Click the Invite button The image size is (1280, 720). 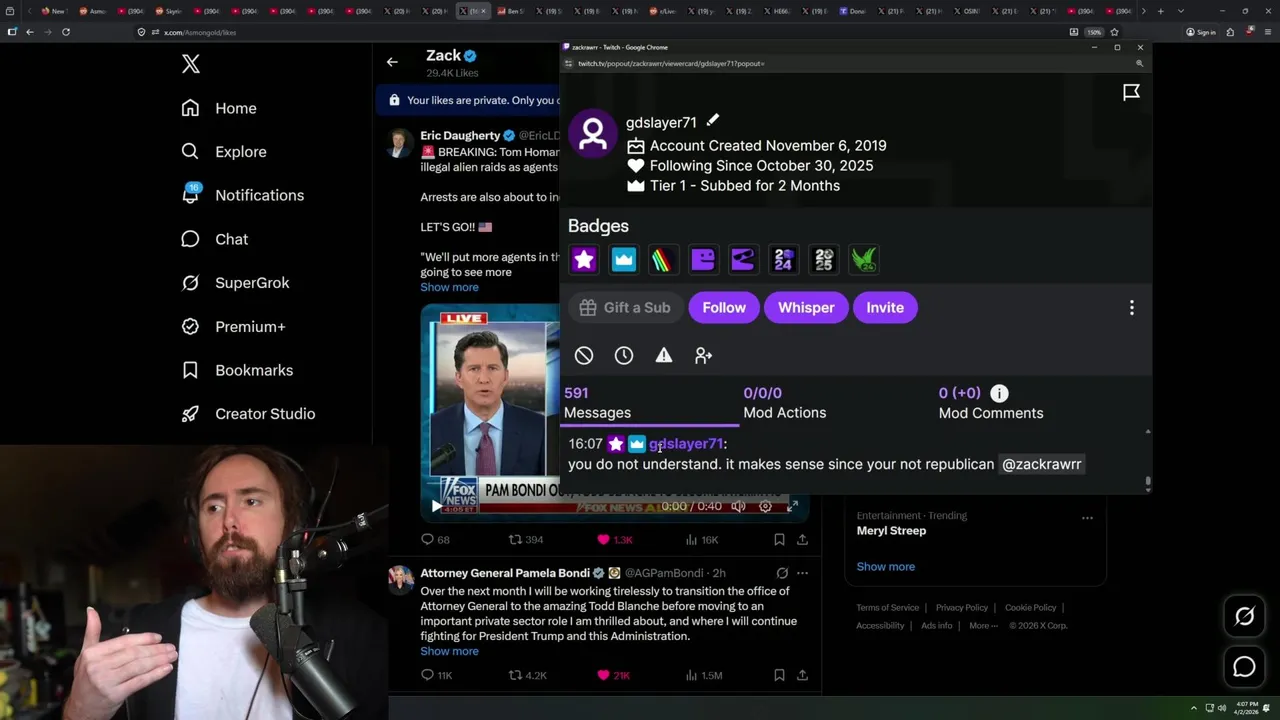tap(885, 308)
